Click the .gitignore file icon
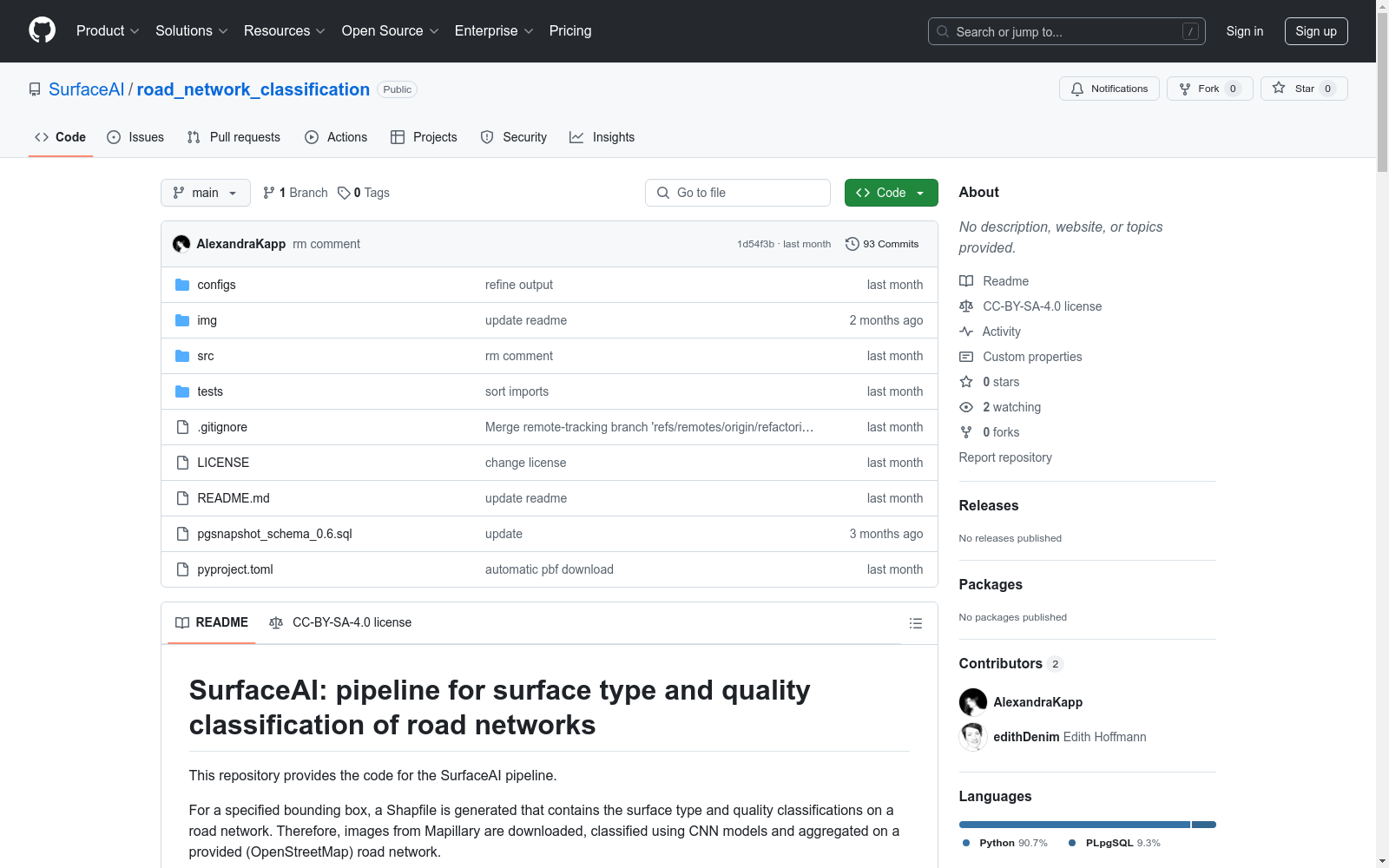Image resolution: width=1389 pixels, height=868 pixels. tap(182, 427)
